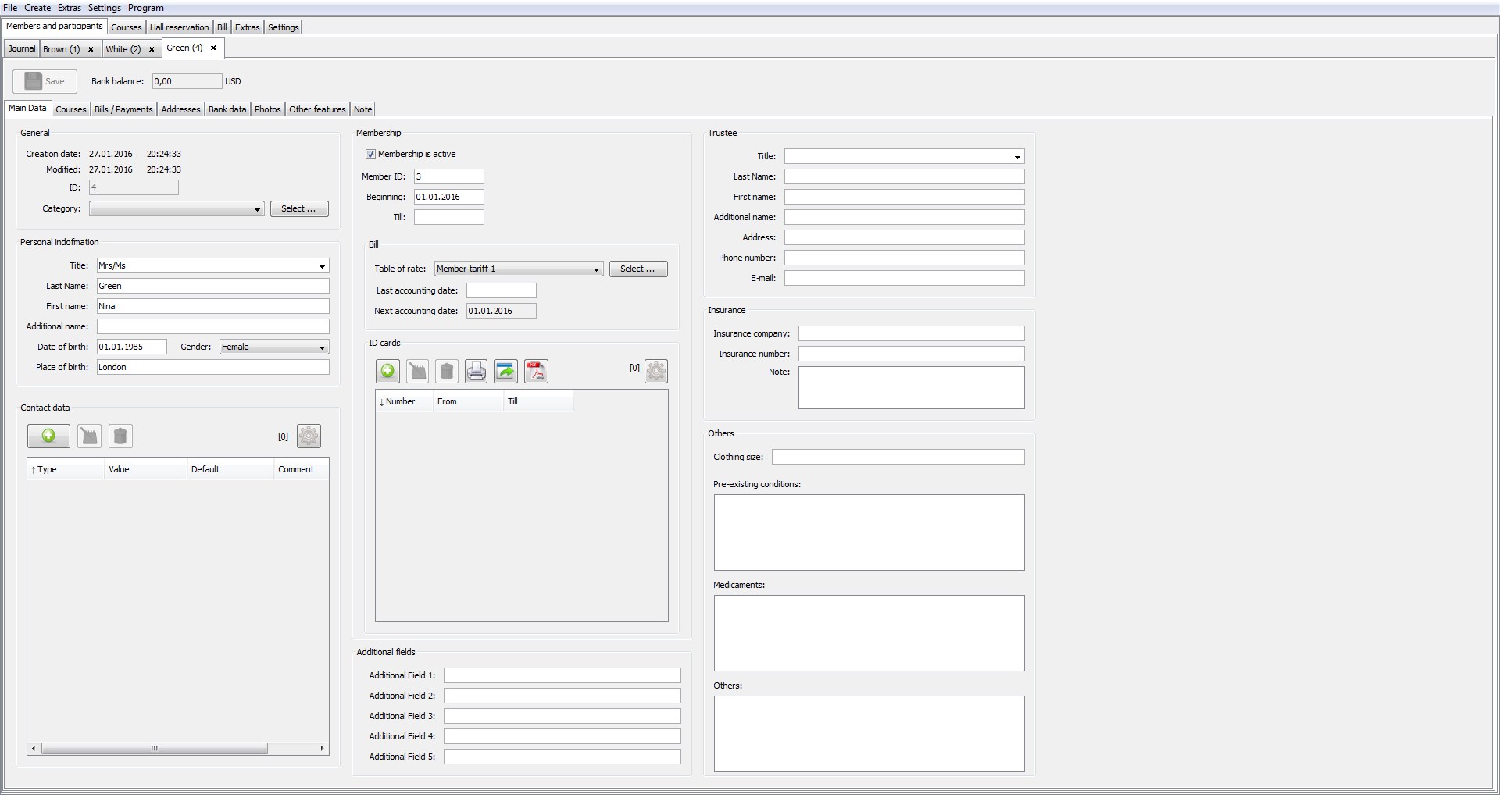Toggle Membership is active checkbox
This screenshot has height=812, width=1500.
[x=370, y=155]
